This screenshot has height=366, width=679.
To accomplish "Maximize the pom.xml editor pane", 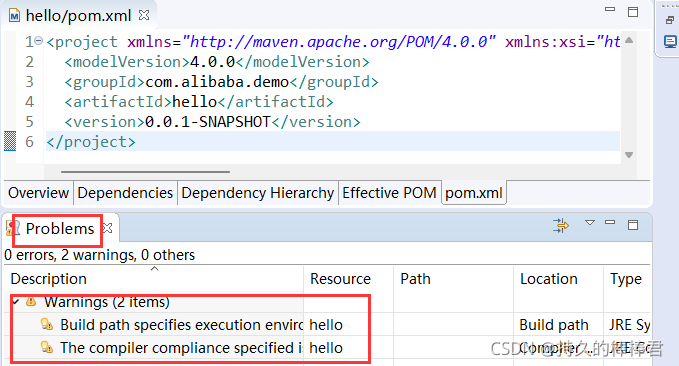I will (633, 12).
